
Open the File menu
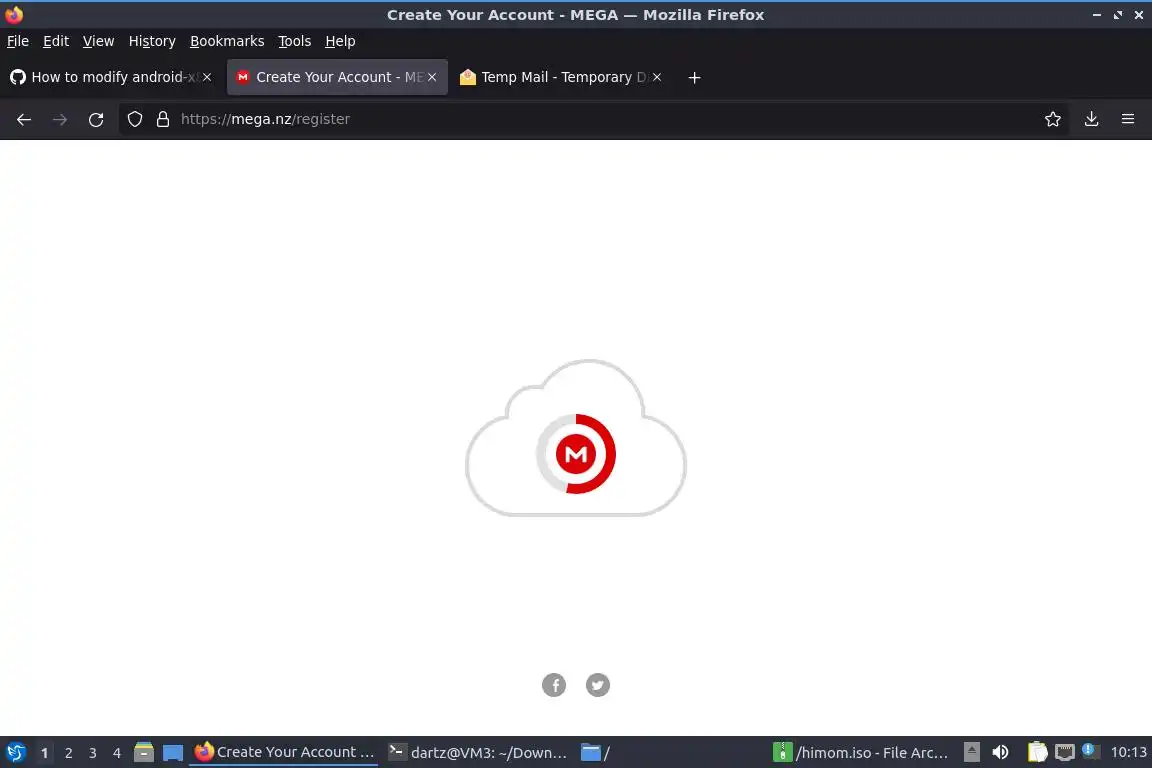click(18, 41)
